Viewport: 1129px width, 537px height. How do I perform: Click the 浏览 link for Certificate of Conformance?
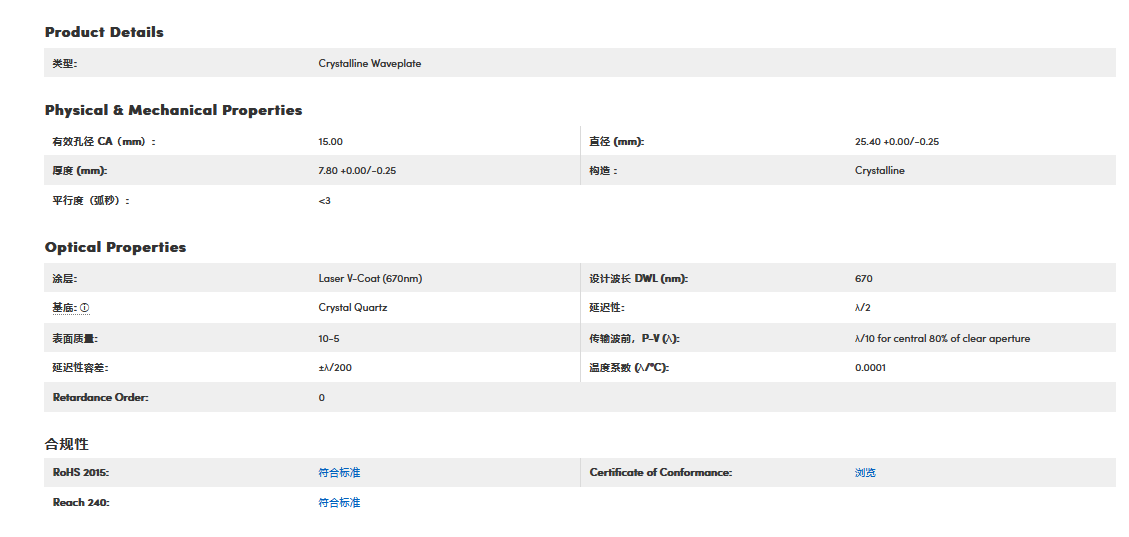[865, 472]
